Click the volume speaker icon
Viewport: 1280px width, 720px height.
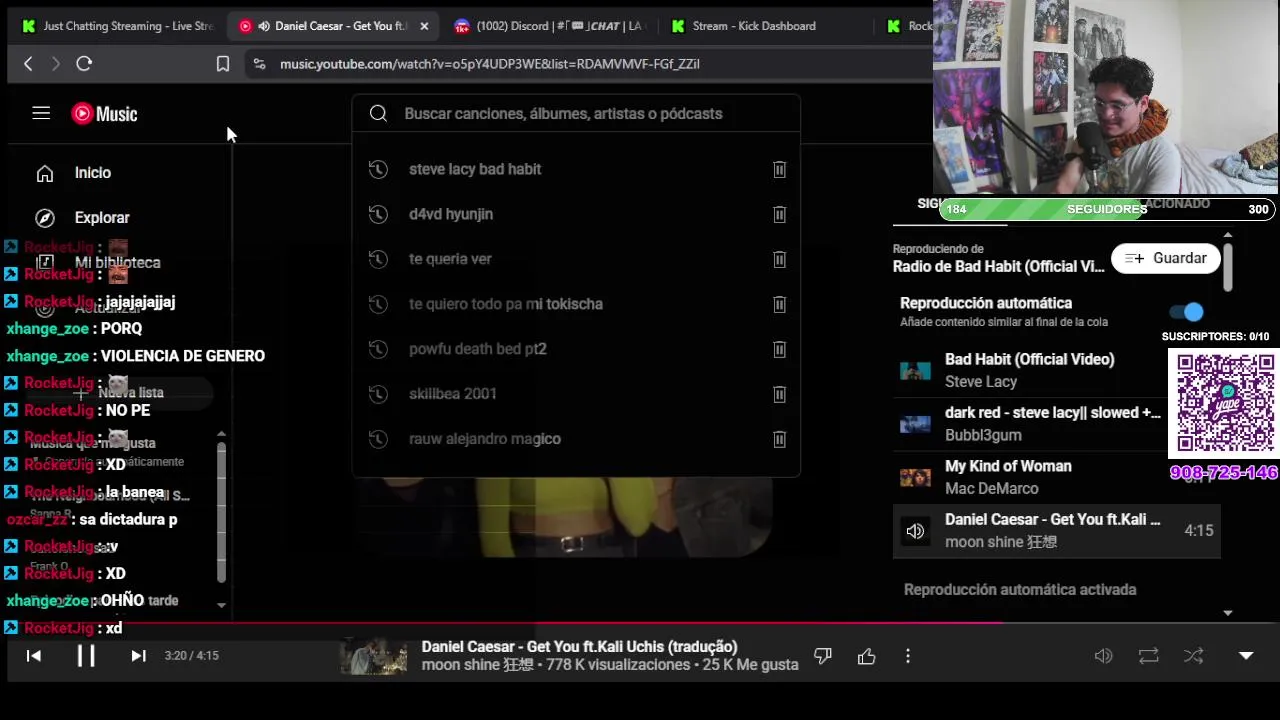[x=1103, y=656]
